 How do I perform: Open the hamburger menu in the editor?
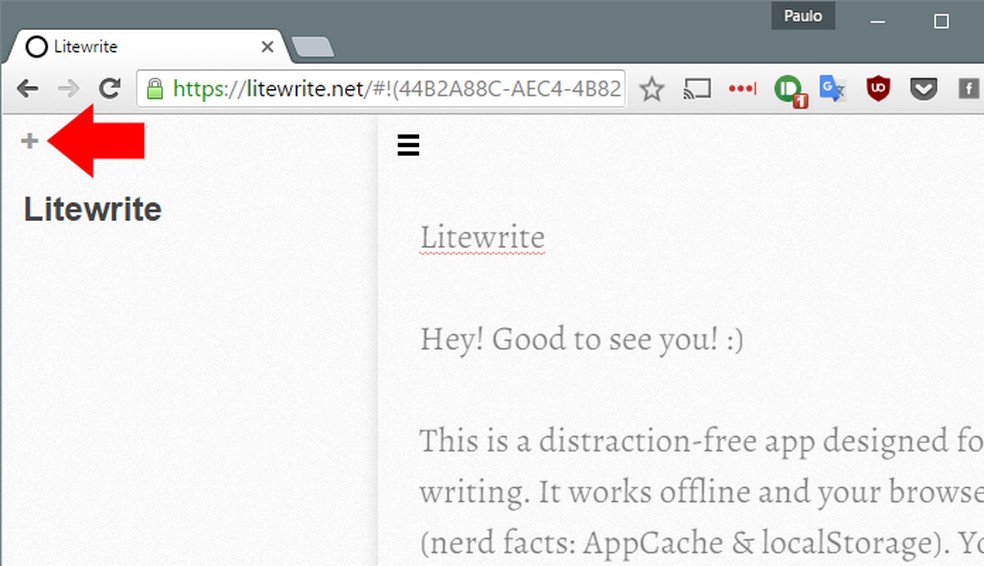click(x=408, y=146)
